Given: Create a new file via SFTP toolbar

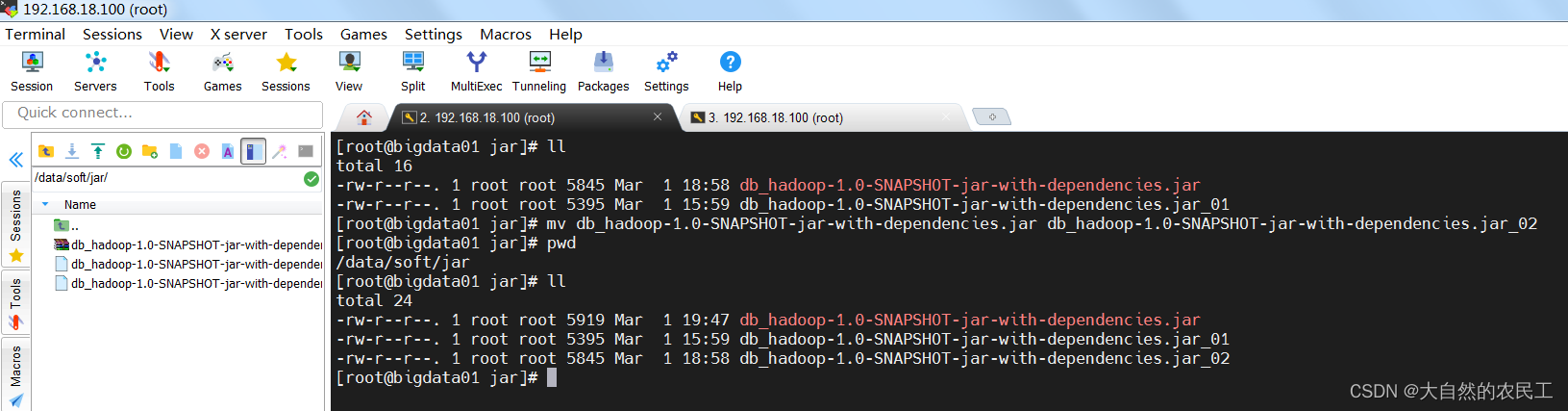Looking at the screenshot, I should click(176, 151).
